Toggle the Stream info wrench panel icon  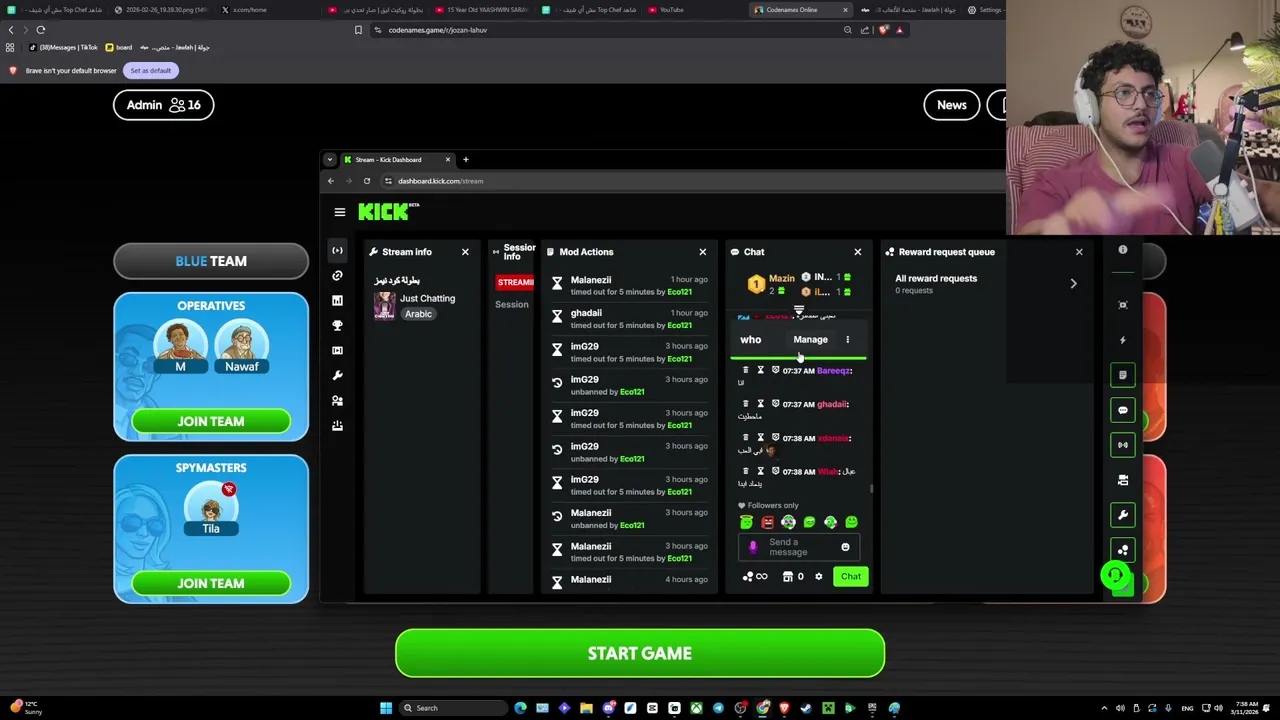[1122, 515]
